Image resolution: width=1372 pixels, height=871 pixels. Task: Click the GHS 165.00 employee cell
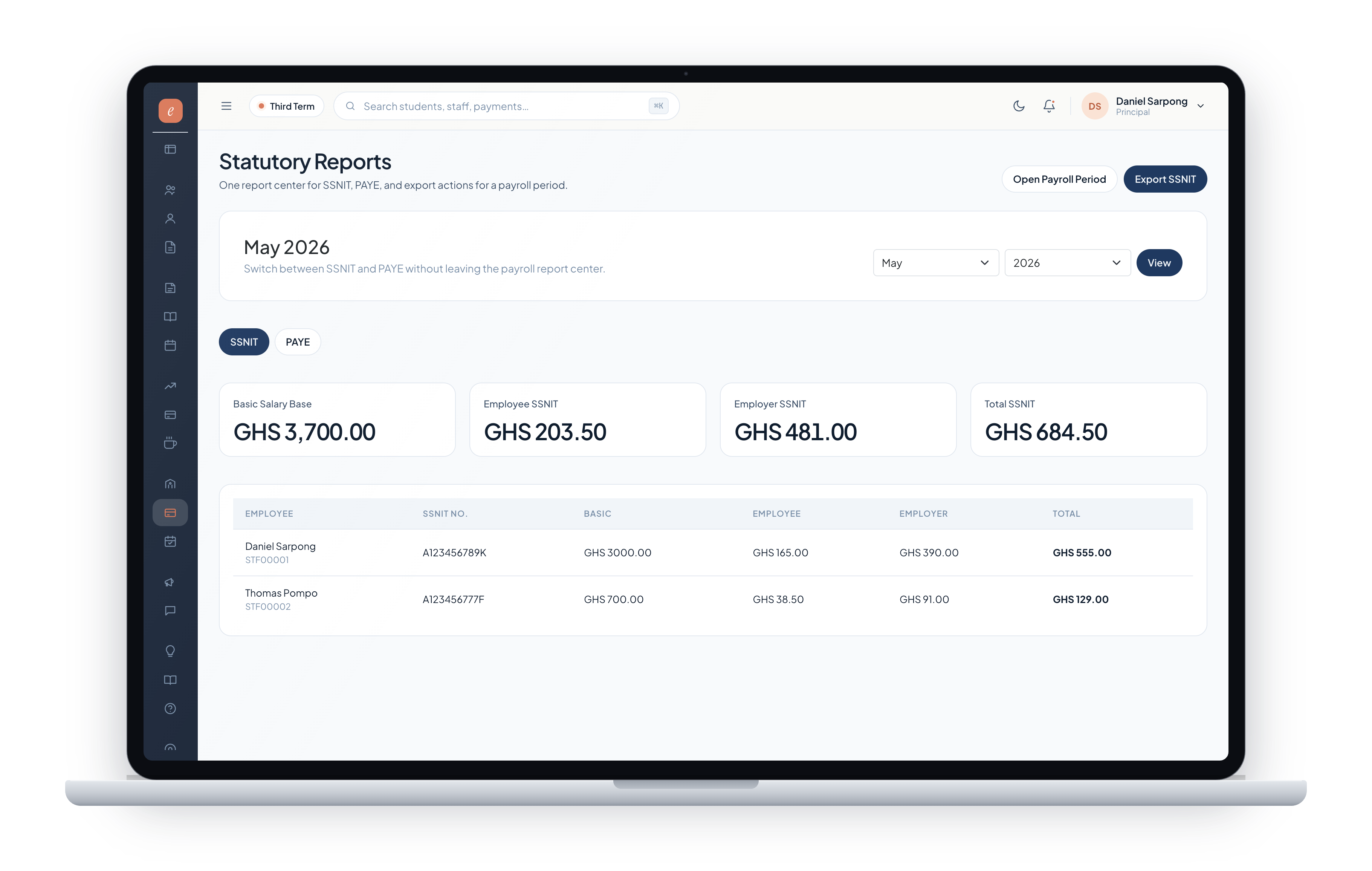781,553
